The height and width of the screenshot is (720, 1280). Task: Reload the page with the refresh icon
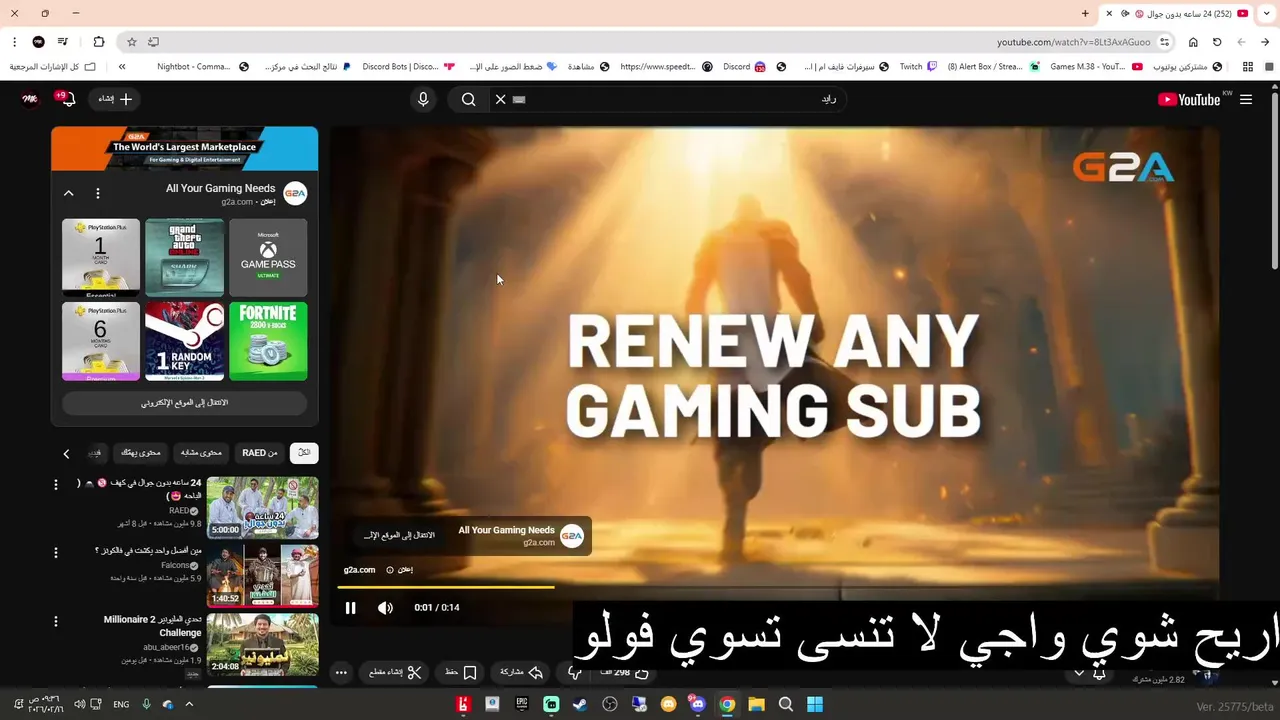1217,42
